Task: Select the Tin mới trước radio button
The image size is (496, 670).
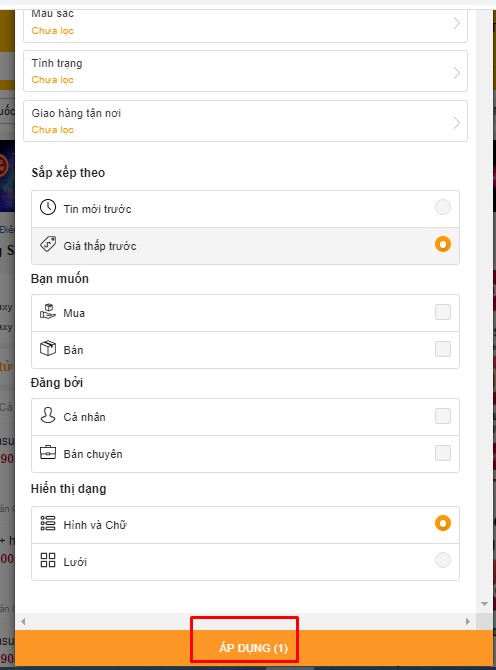Action: (x=443, y=207)
